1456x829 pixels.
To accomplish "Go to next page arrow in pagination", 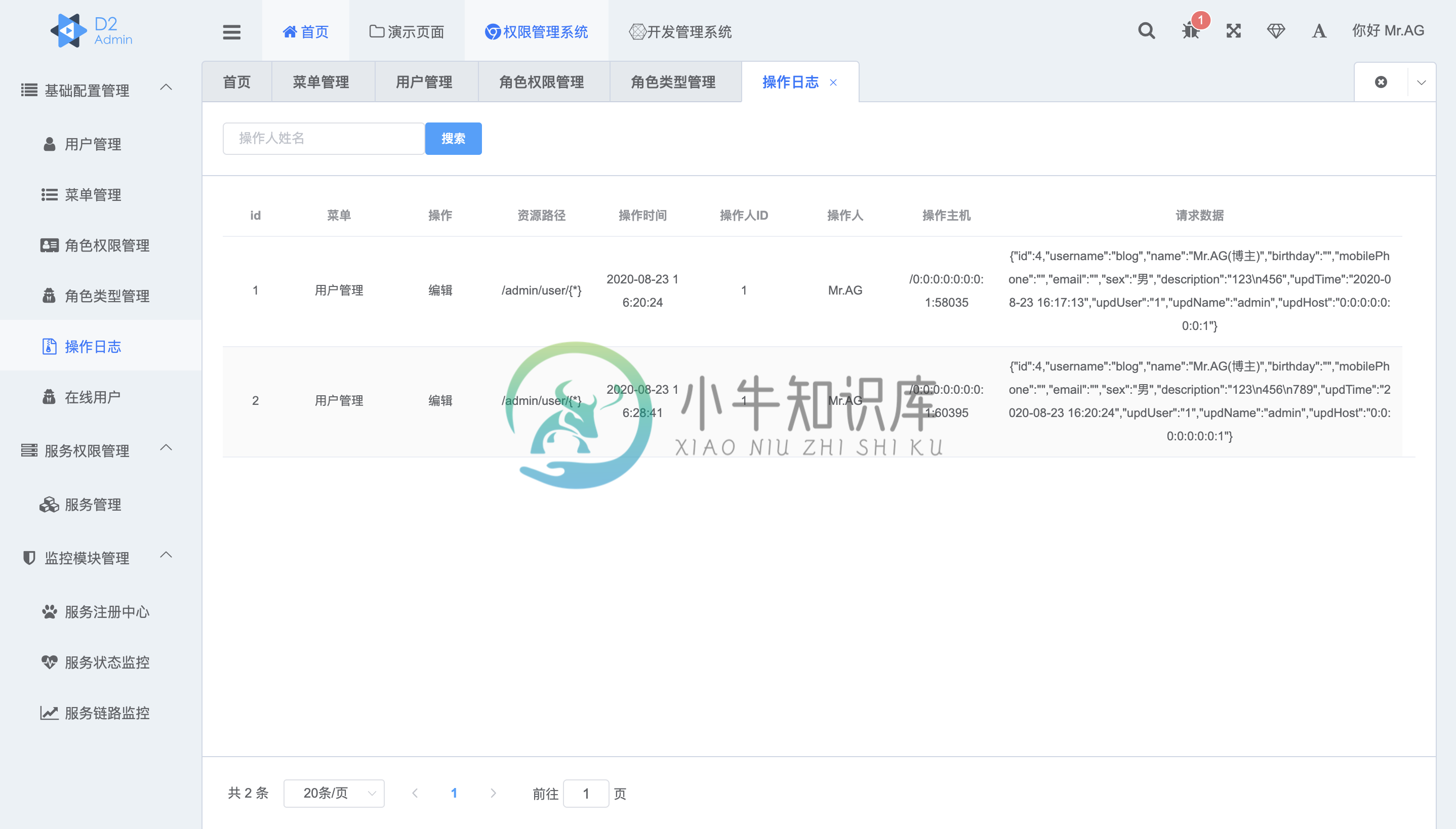I will click(493, 793).
